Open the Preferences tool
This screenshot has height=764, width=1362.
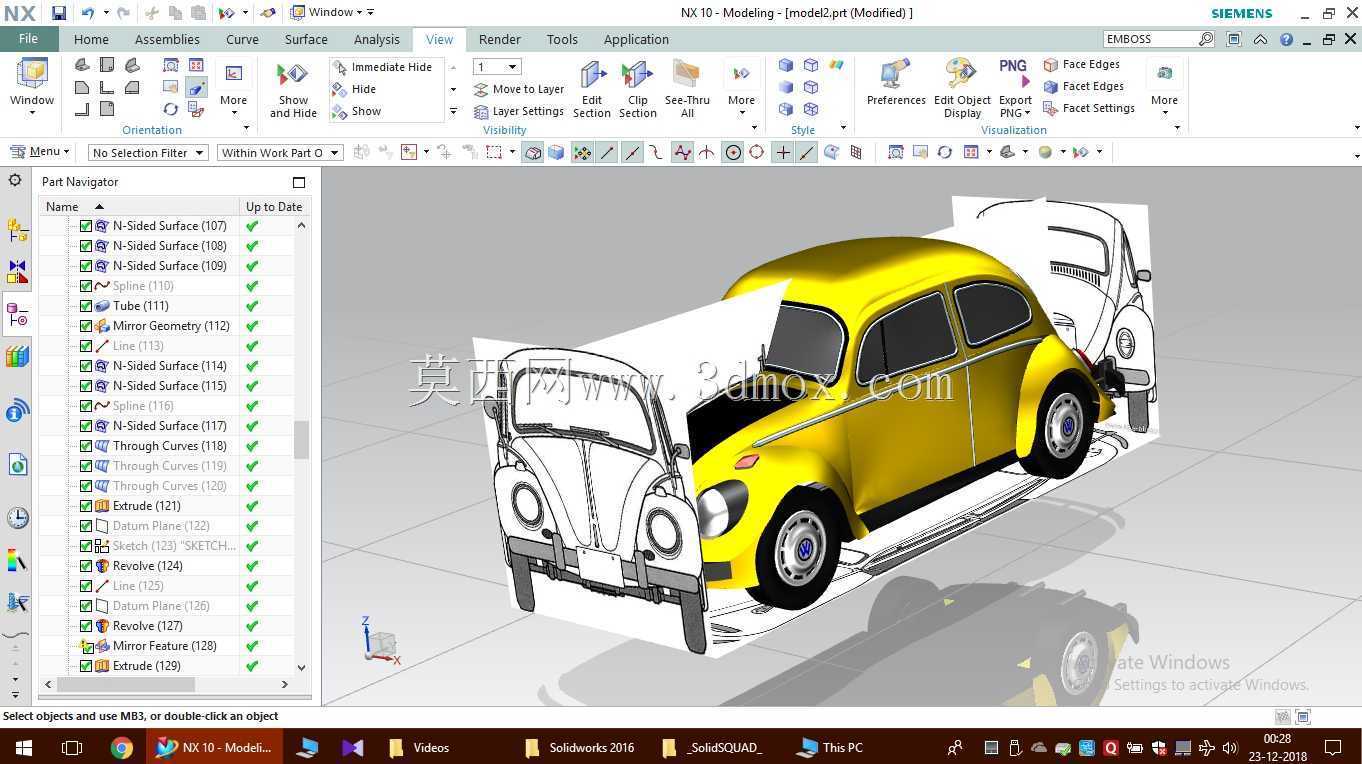[x=896, y=83]
